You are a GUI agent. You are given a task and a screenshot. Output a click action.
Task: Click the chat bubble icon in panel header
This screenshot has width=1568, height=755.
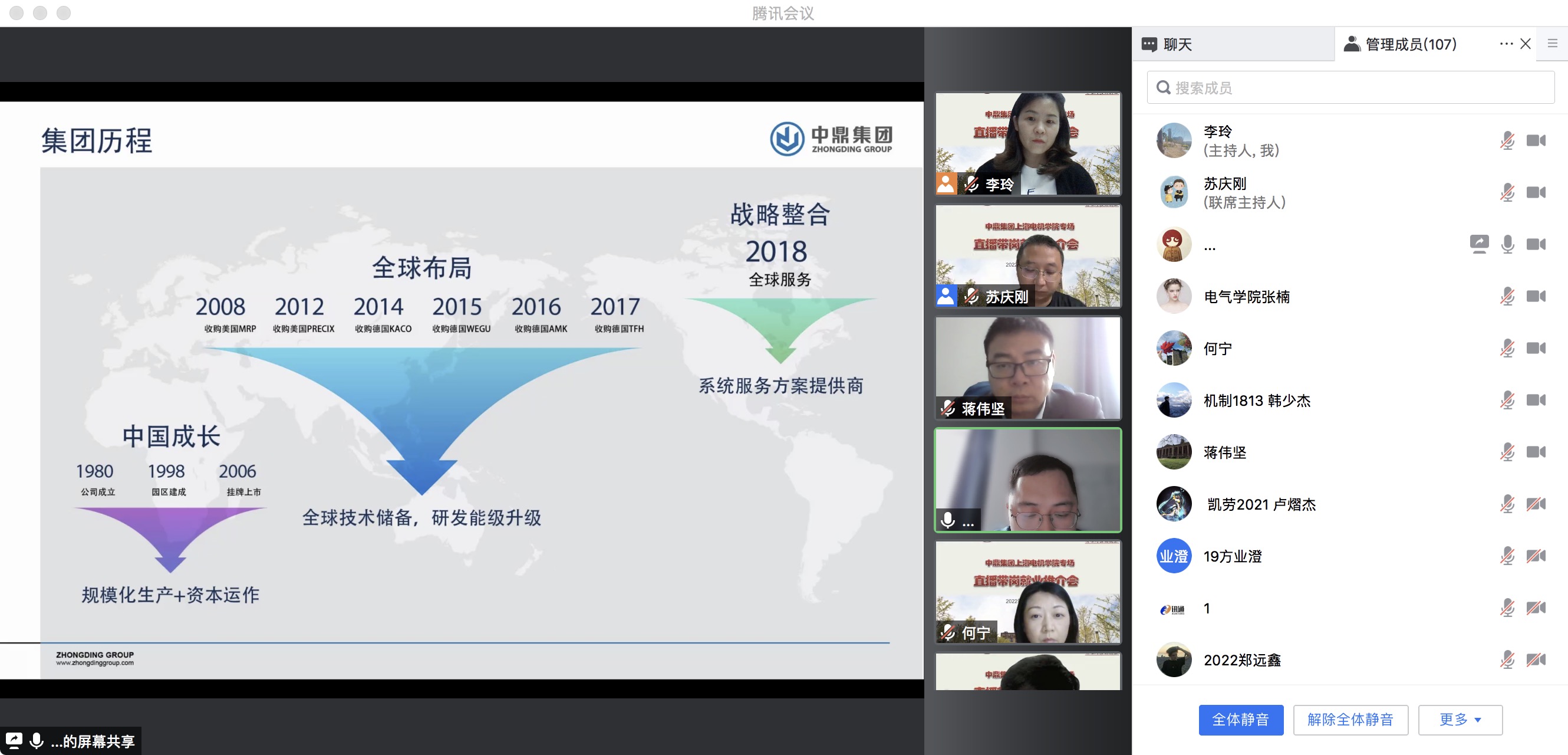(x=1149, y=44)
